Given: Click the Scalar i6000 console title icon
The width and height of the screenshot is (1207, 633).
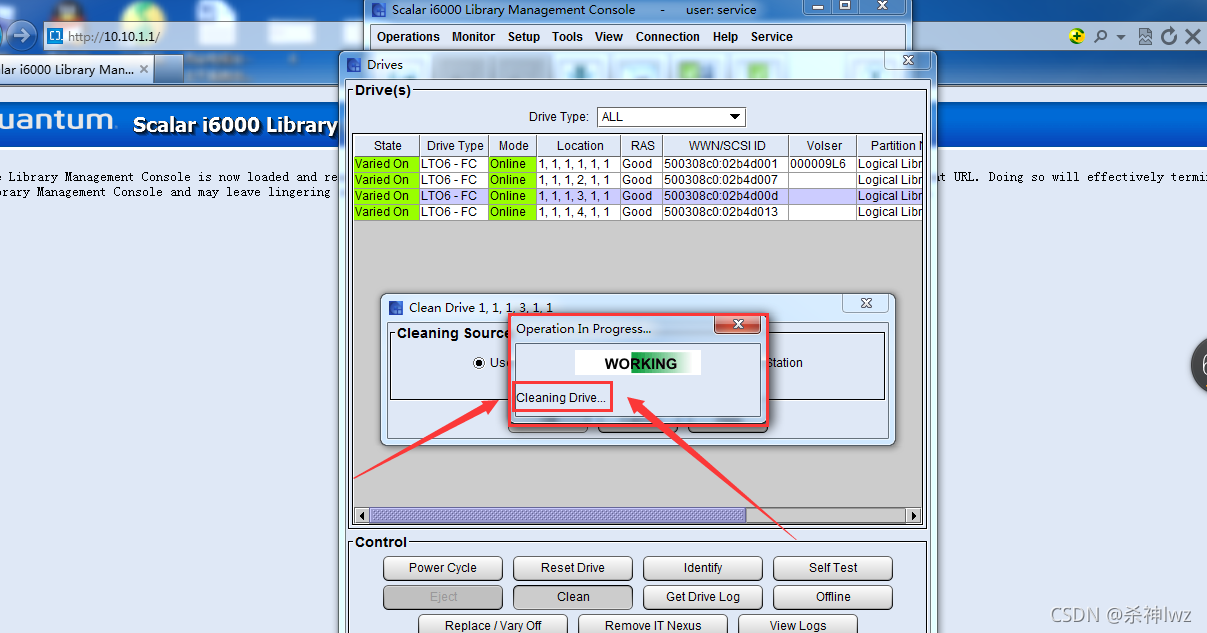Looking at the screenshot, I should click(x=379, y=10).
